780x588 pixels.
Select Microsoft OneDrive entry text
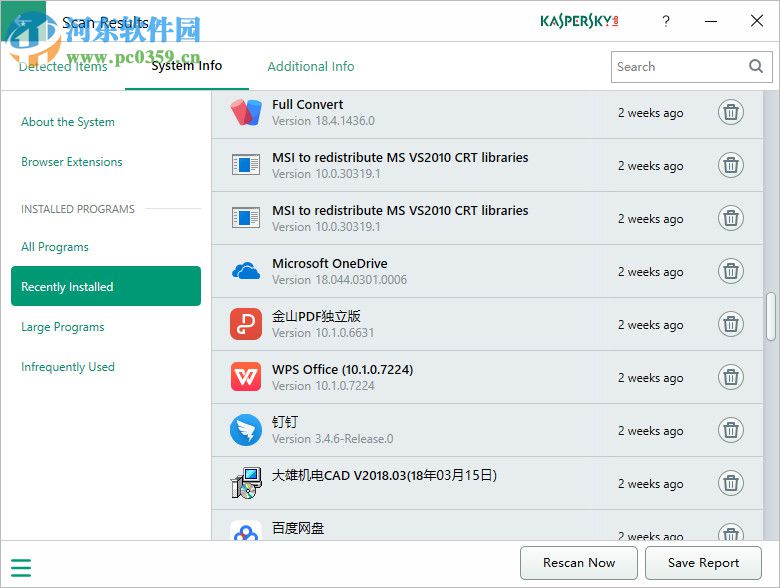pos(330,263)
